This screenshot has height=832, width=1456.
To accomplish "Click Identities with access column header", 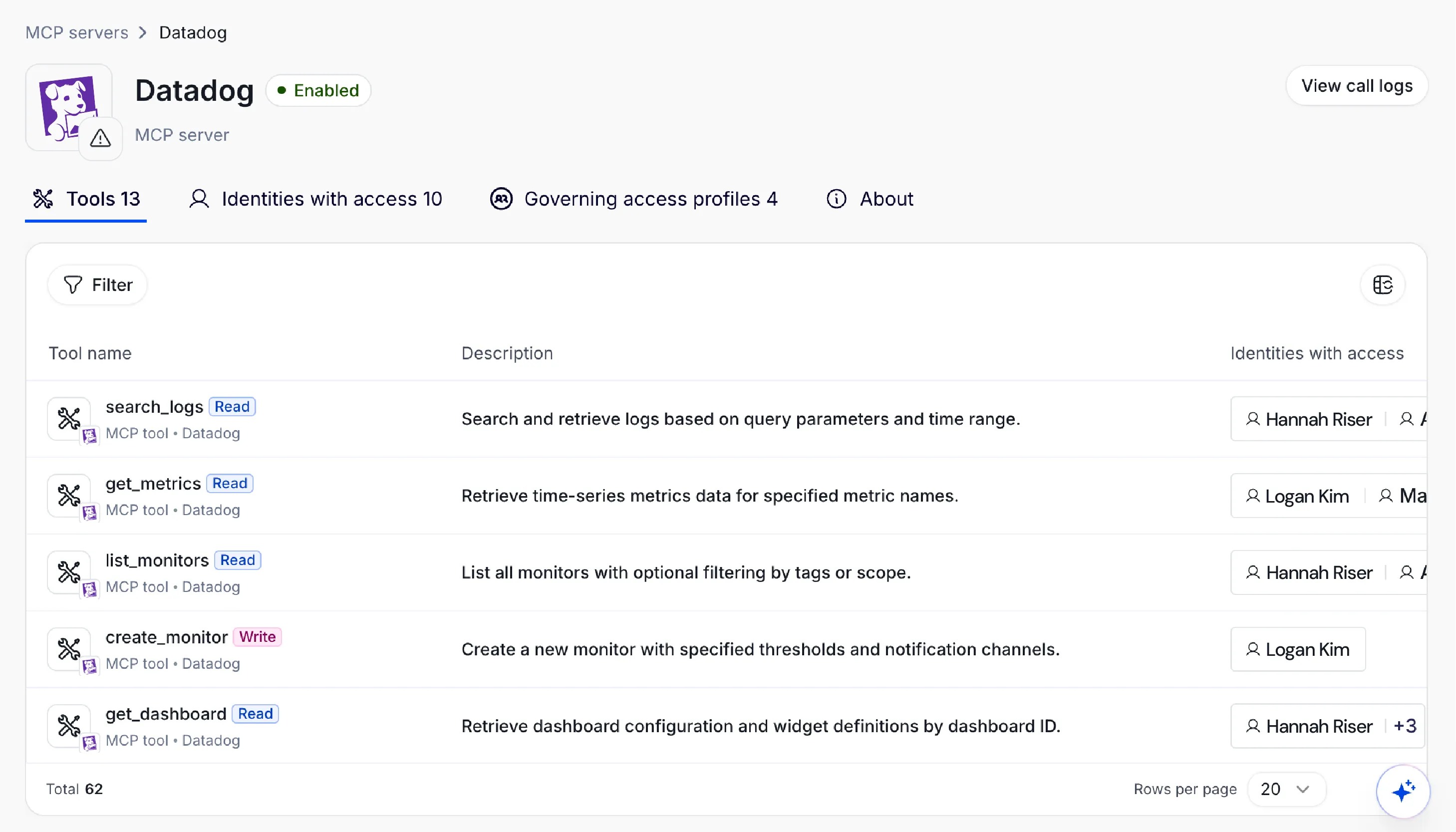I will pos(1317,353).
